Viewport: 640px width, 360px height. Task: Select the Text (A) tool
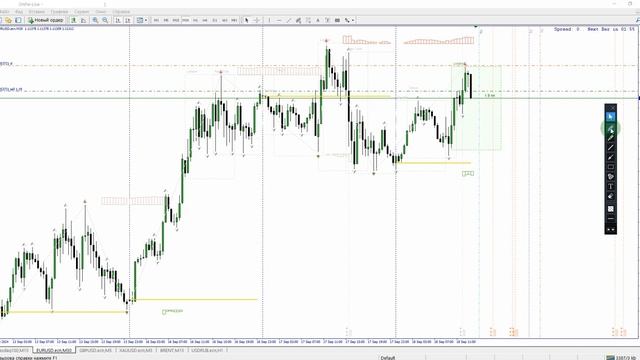tap(318, 20)
